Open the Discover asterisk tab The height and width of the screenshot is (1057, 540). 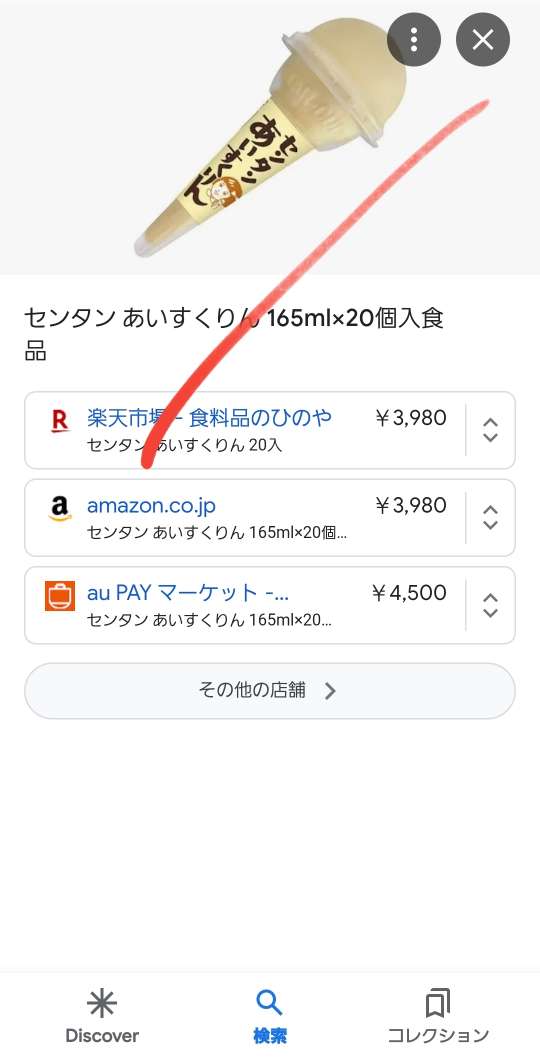(x=102, y=1016)
